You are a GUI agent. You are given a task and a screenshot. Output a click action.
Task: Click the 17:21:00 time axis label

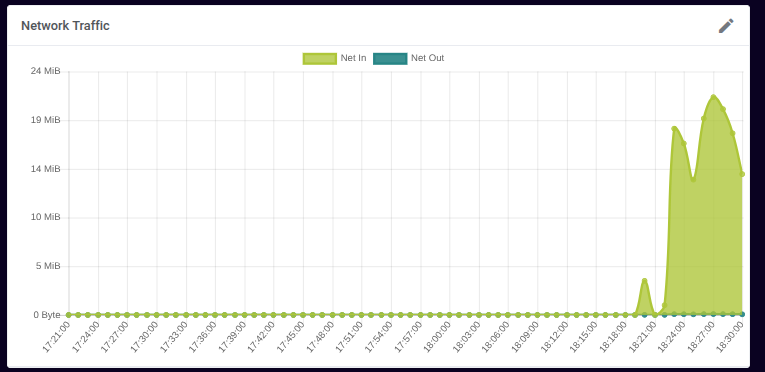56,337
